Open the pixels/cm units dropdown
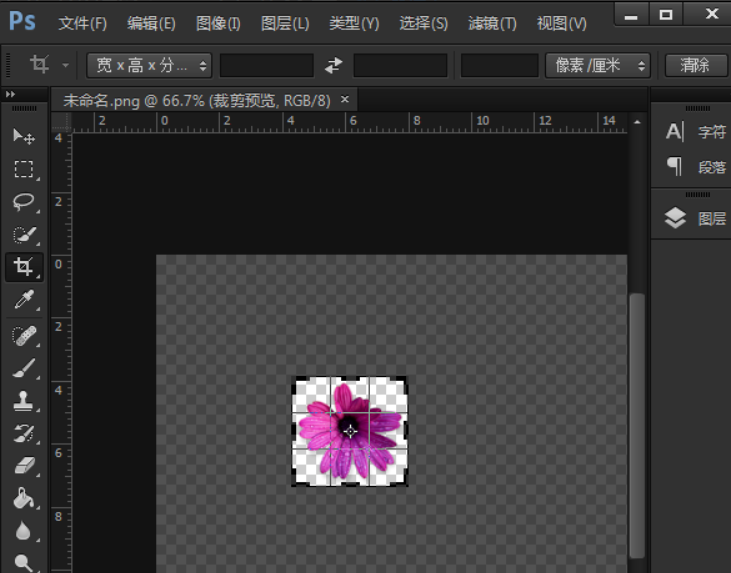 point(598,65)
